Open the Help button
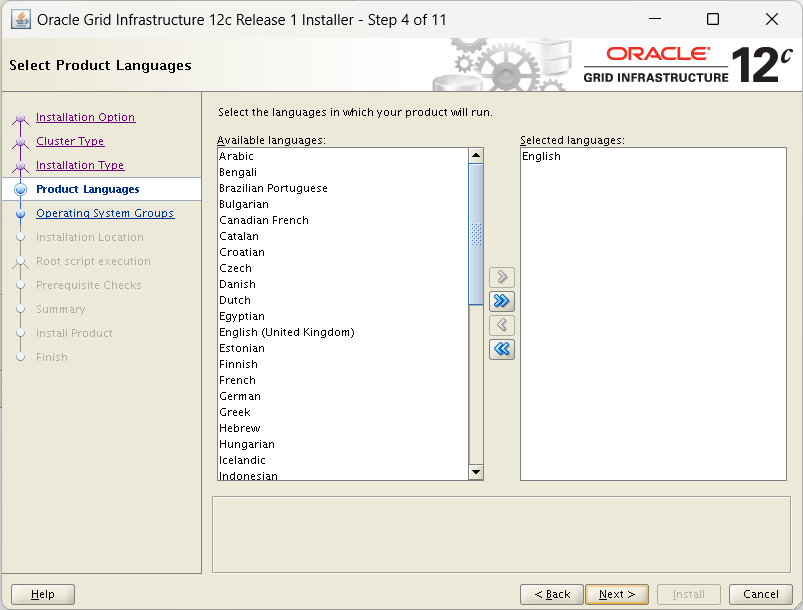This screenshot has height=610, width=803. point(43,594)
